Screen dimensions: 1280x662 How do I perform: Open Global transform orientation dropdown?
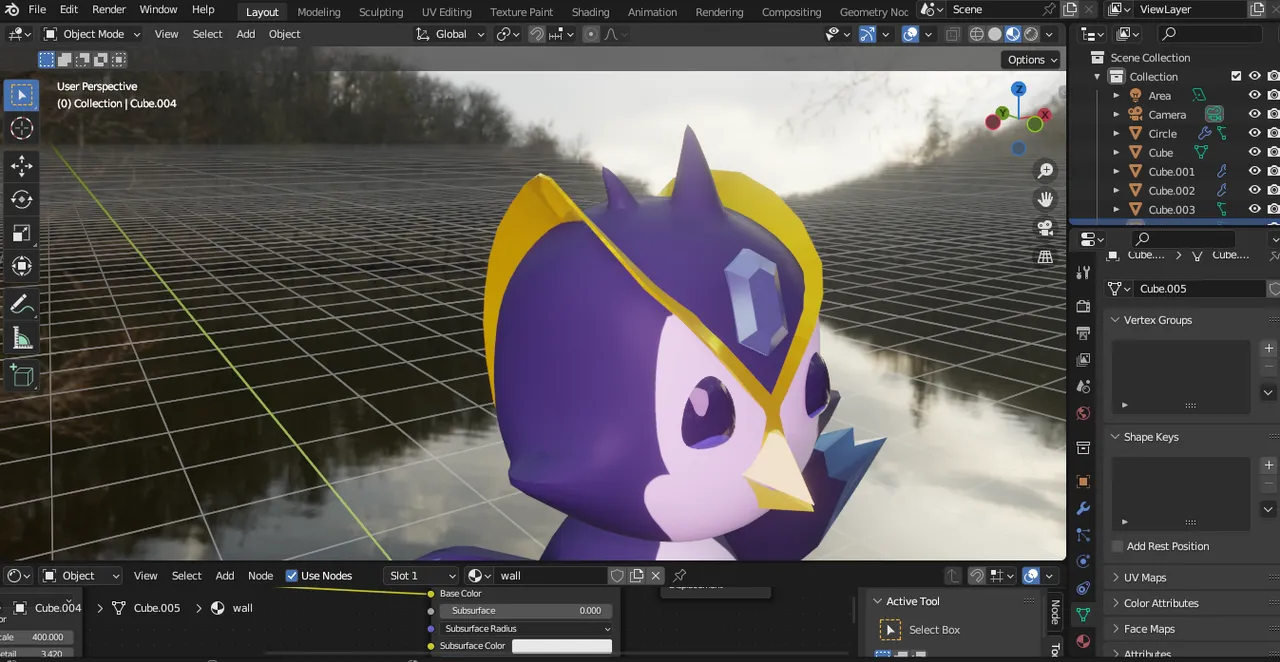click(x=450, y=34)
